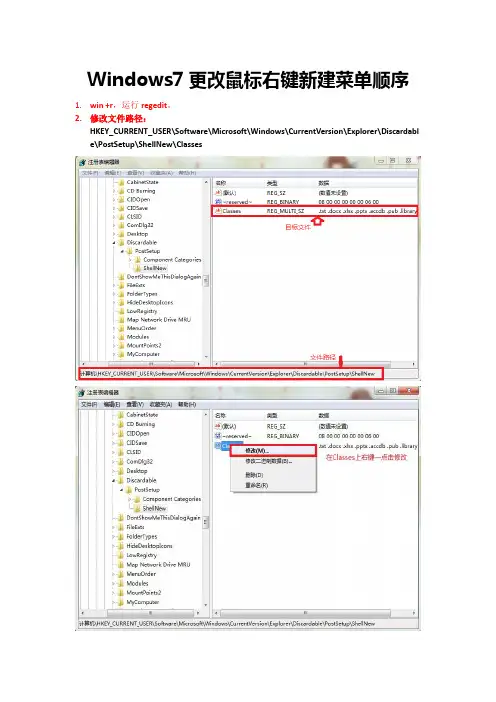Click status bar registry path in lower window
The image size is (496, 702).
227,623
